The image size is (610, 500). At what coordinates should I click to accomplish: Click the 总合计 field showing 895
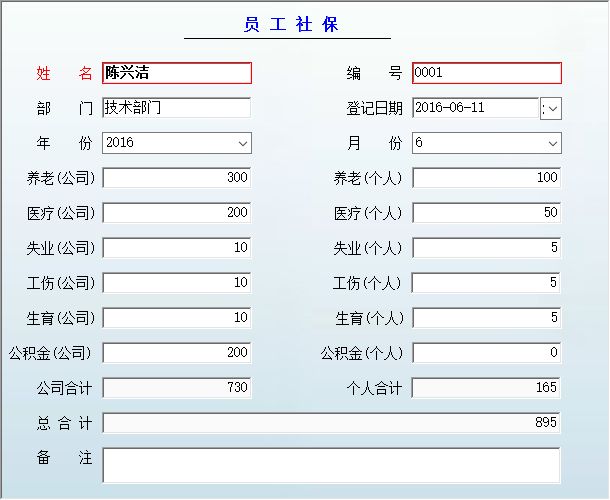click(x=331, y=423)
